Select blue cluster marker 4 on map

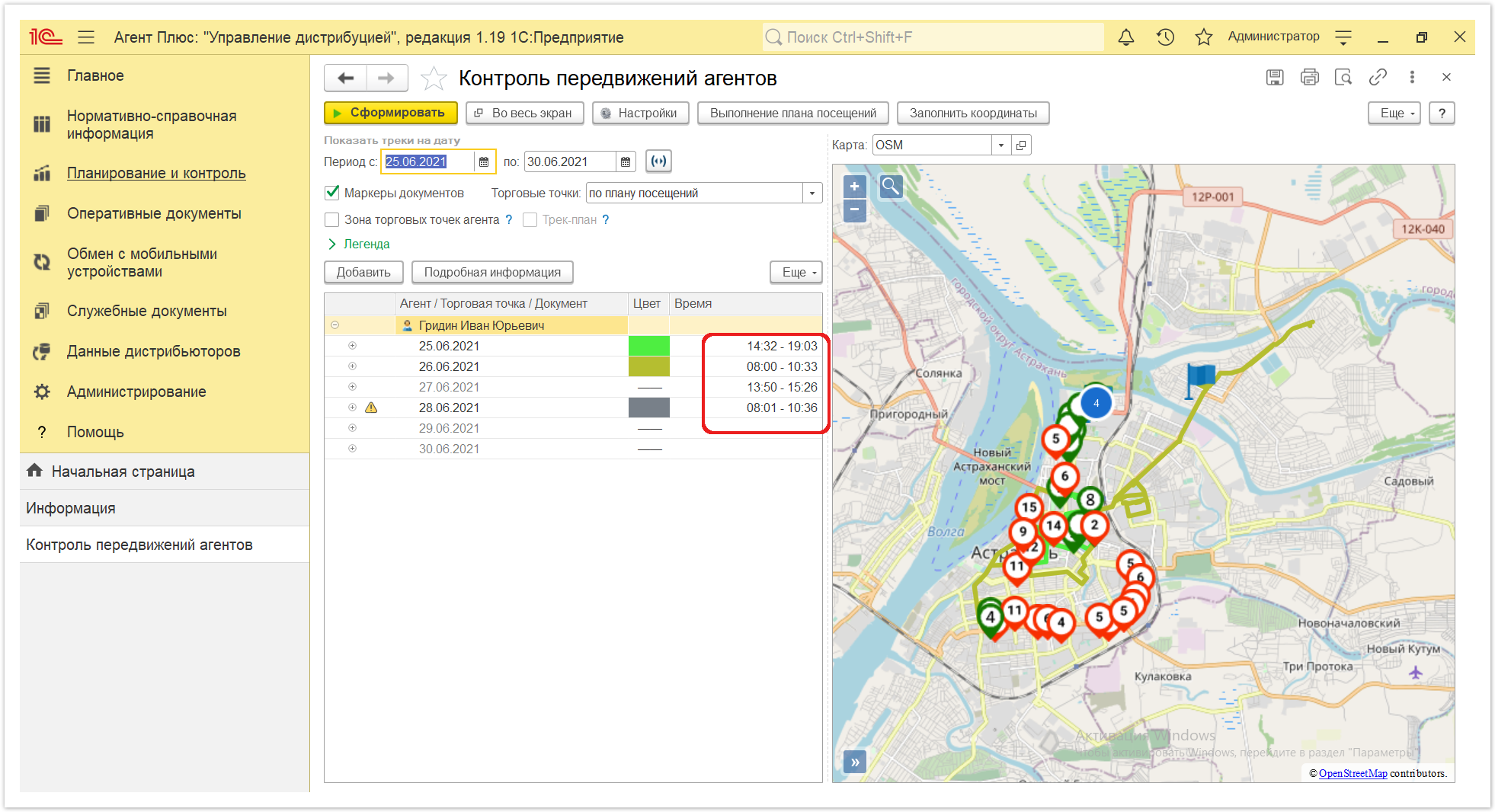point(1096,403)
